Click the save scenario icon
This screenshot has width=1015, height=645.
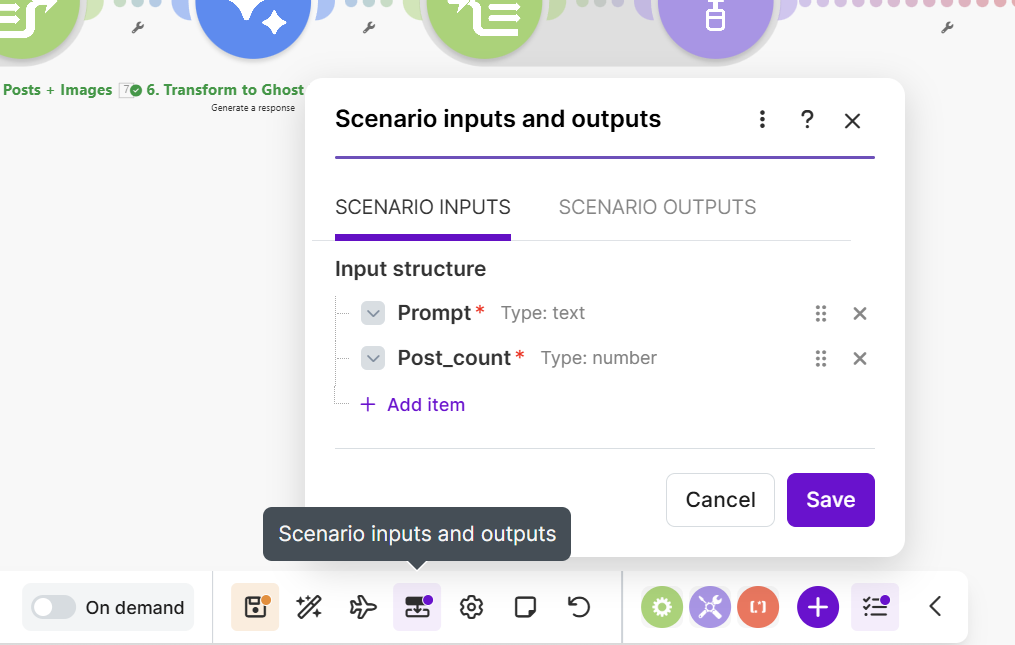tap(255, 607)
